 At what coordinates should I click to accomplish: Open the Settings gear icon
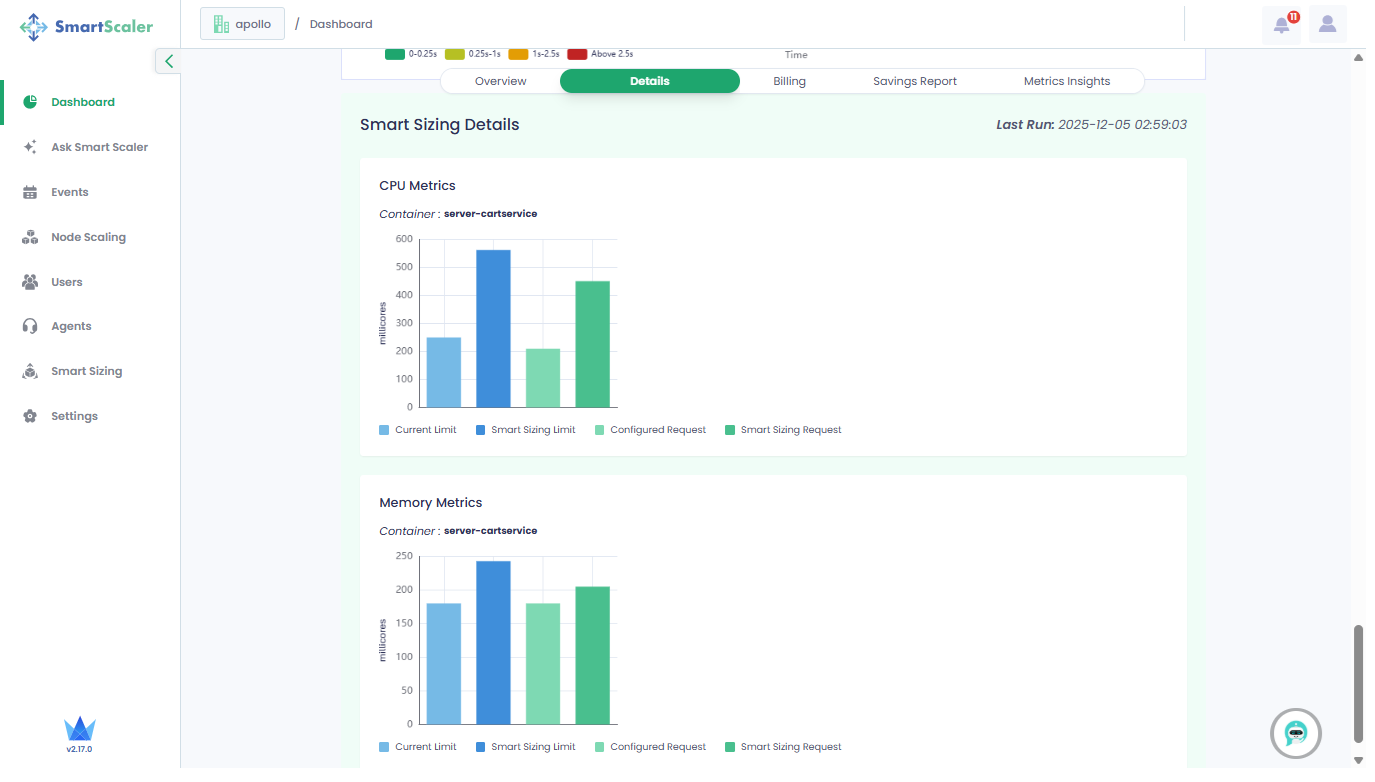pyautogui.click(x=30, y=416)
